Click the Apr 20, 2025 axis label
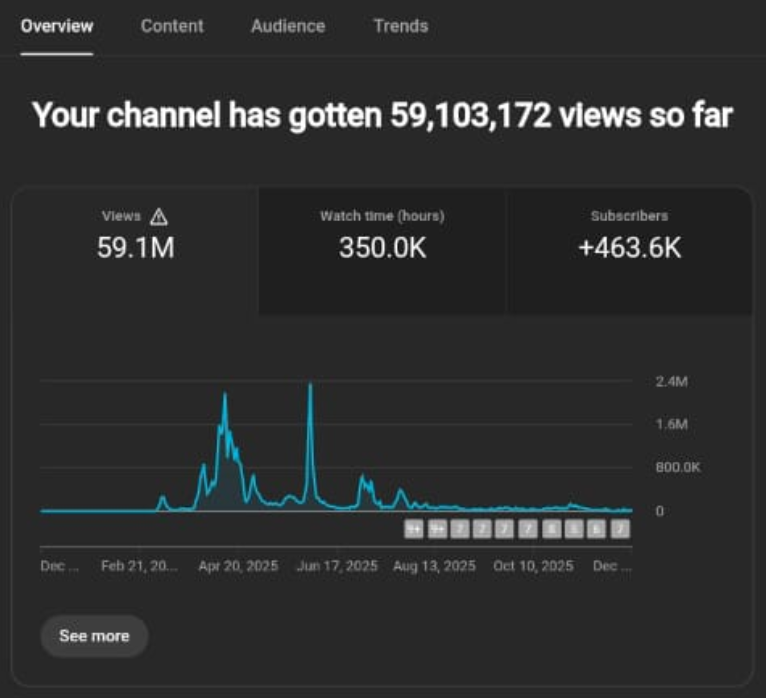This screenshot has width=766, height=698. [x=238, y=566]
